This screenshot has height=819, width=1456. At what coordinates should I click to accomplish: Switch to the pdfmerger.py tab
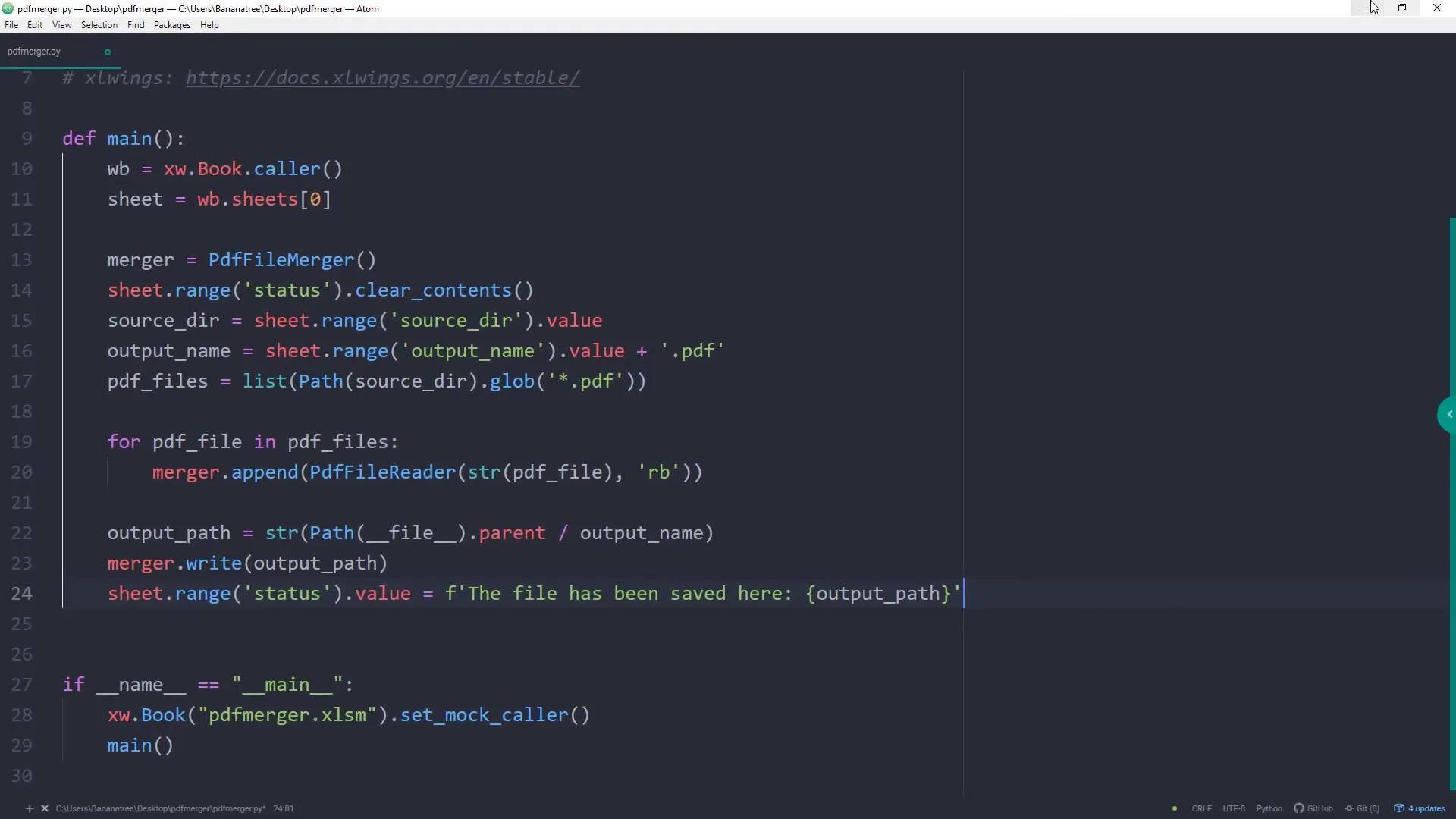pyautogui.click(x=33, y=52)
